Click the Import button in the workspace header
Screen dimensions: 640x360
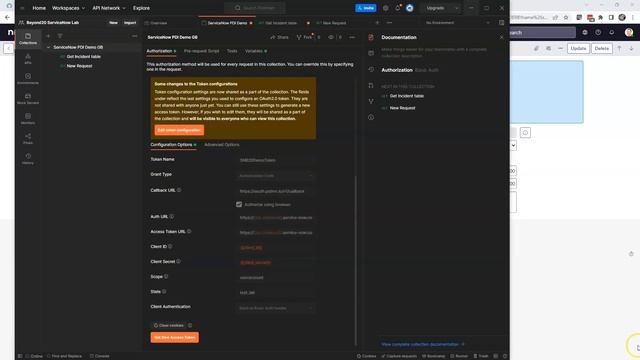pyautogui.click(x=130, y=23)
